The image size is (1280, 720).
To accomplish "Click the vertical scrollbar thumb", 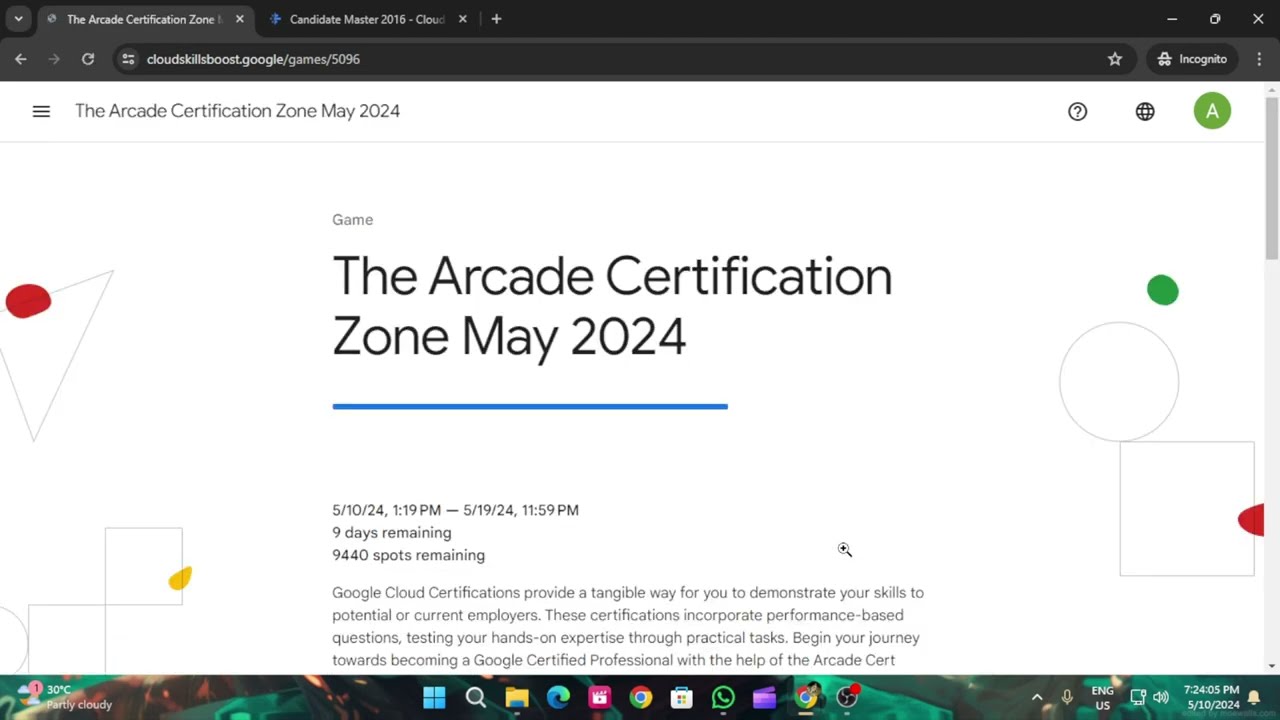I will 1272,178.
